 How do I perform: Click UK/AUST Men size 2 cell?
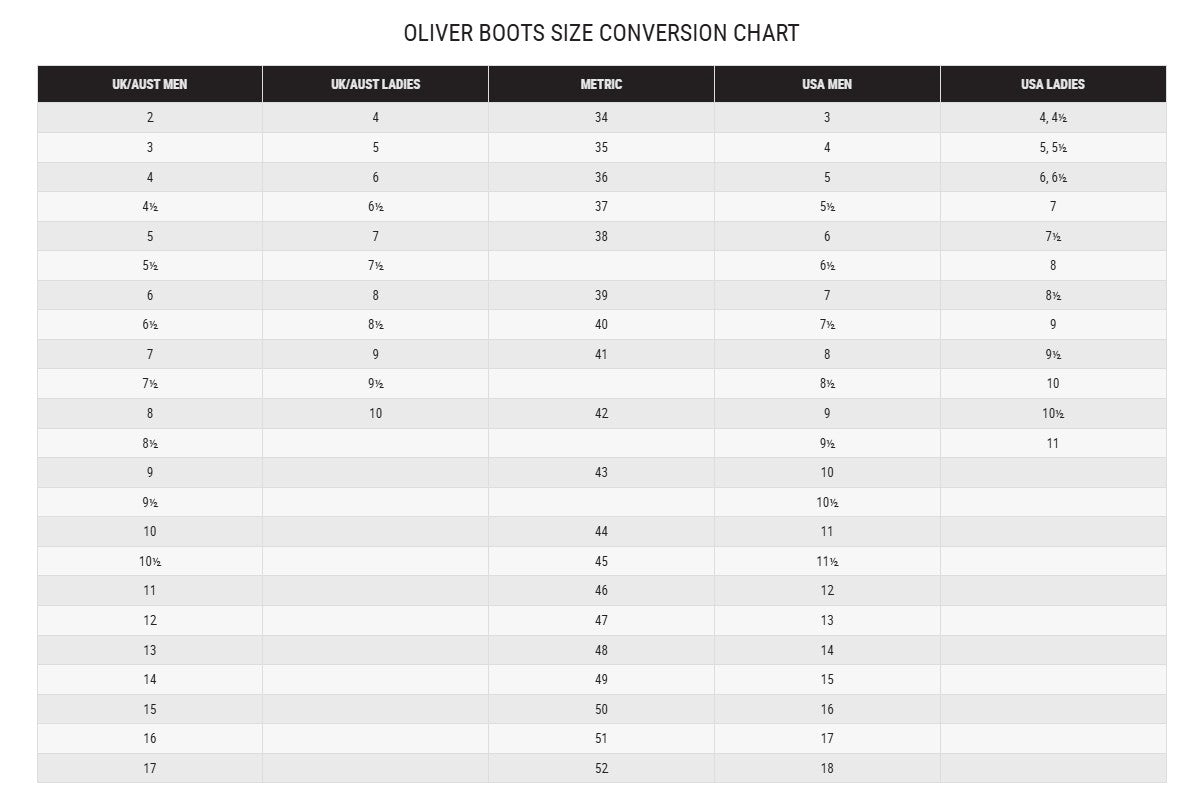150,117
